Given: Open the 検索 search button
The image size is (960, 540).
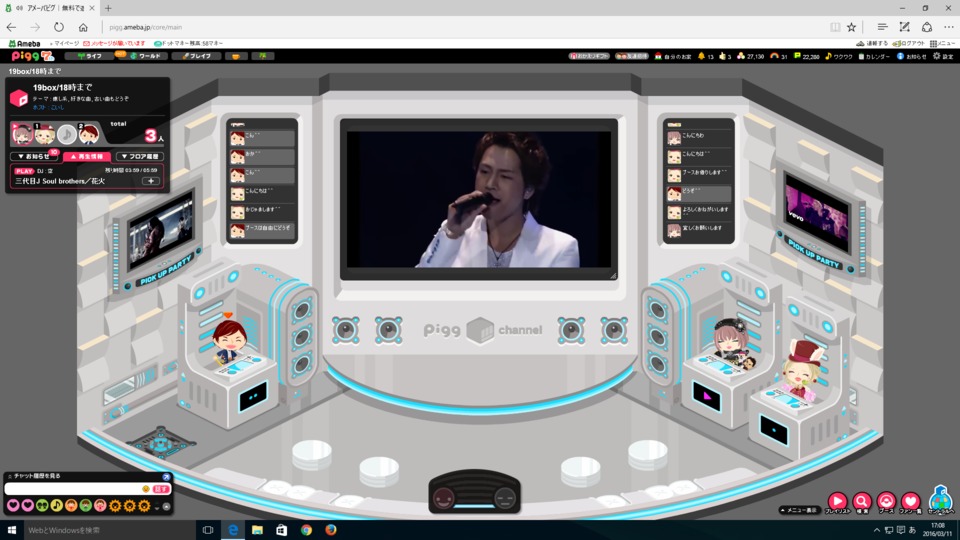Looking at the screenshot, I should click(862, 503).
